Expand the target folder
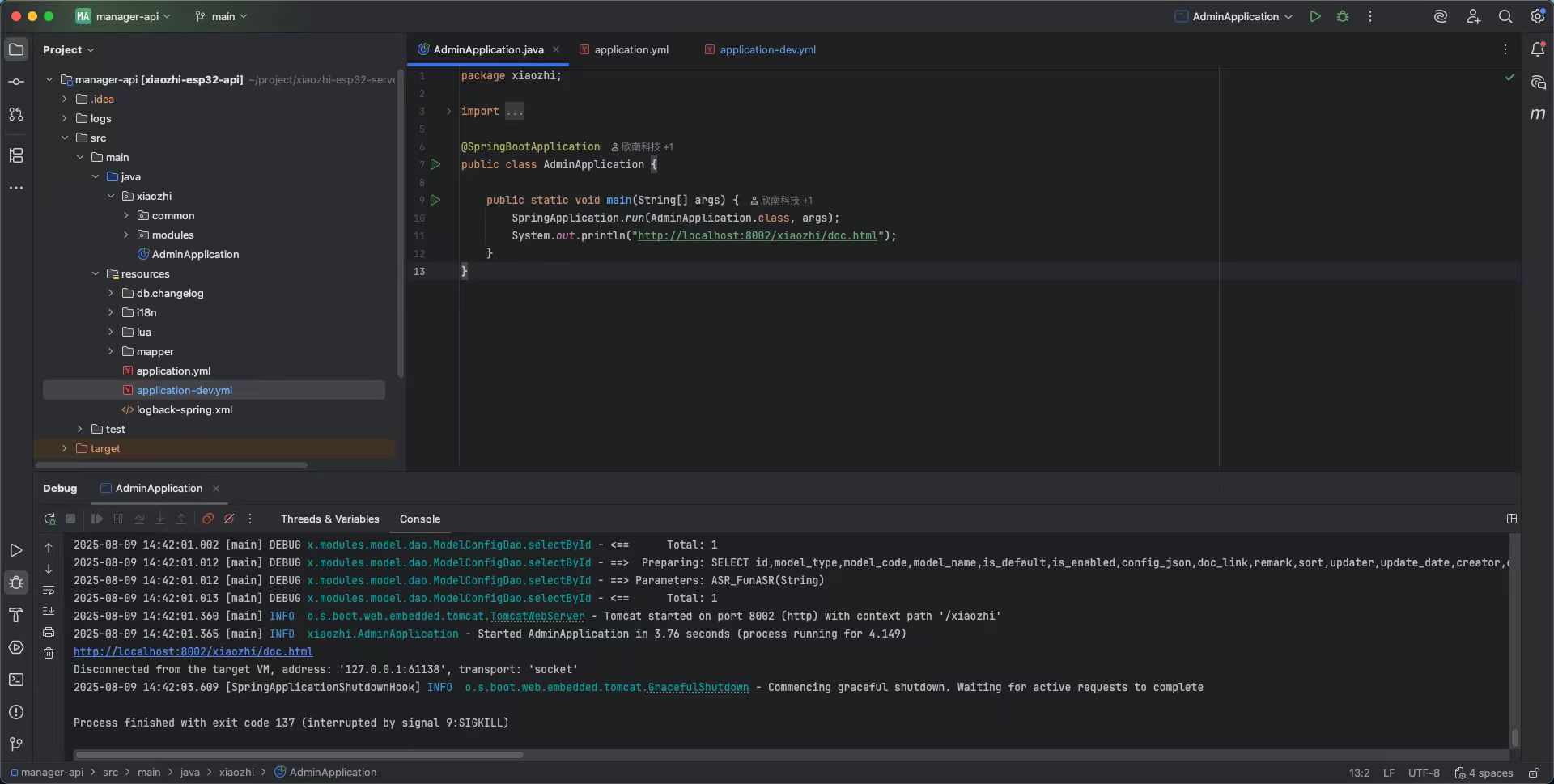 pos(65,448)
